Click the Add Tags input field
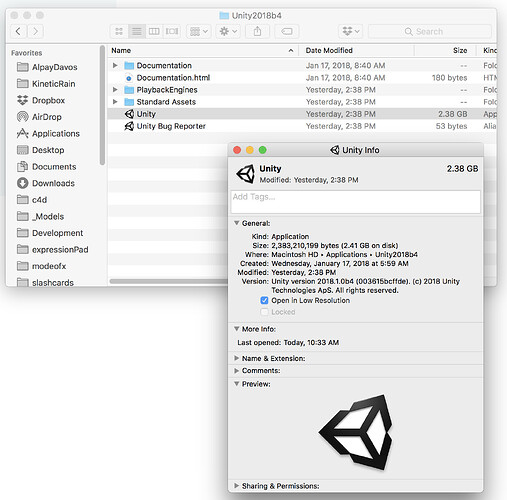 coord(356,202)
